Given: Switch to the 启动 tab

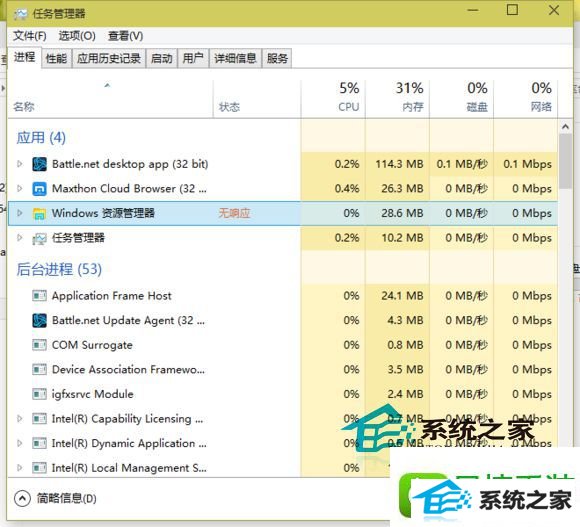Looking at the screenshot, I should (162, 58).
